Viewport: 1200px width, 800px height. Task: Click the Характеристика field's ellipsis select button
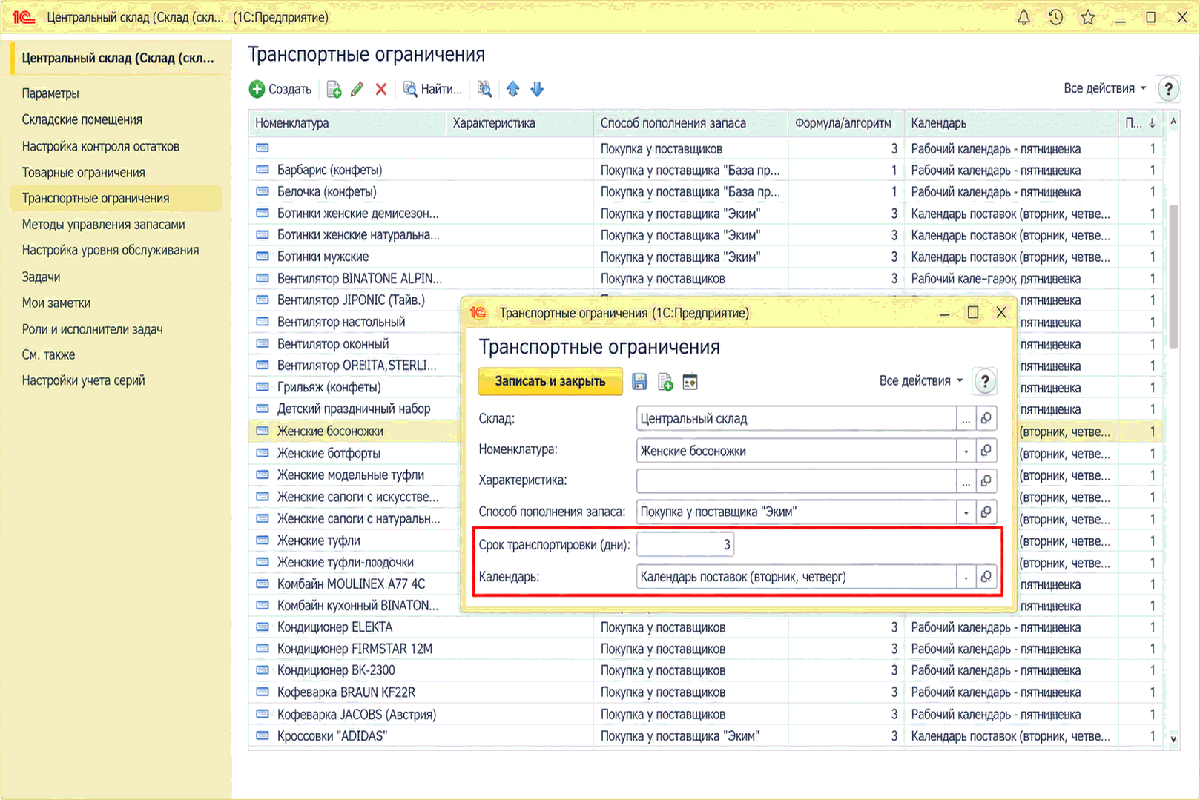click(x=966, y=481)
